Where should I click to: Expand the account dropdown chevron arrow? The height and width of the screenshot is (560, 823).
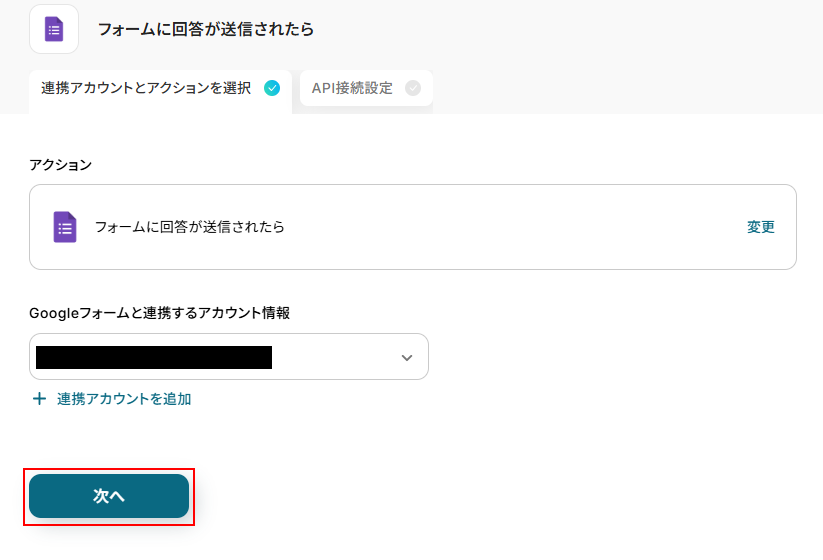point(407,358)
